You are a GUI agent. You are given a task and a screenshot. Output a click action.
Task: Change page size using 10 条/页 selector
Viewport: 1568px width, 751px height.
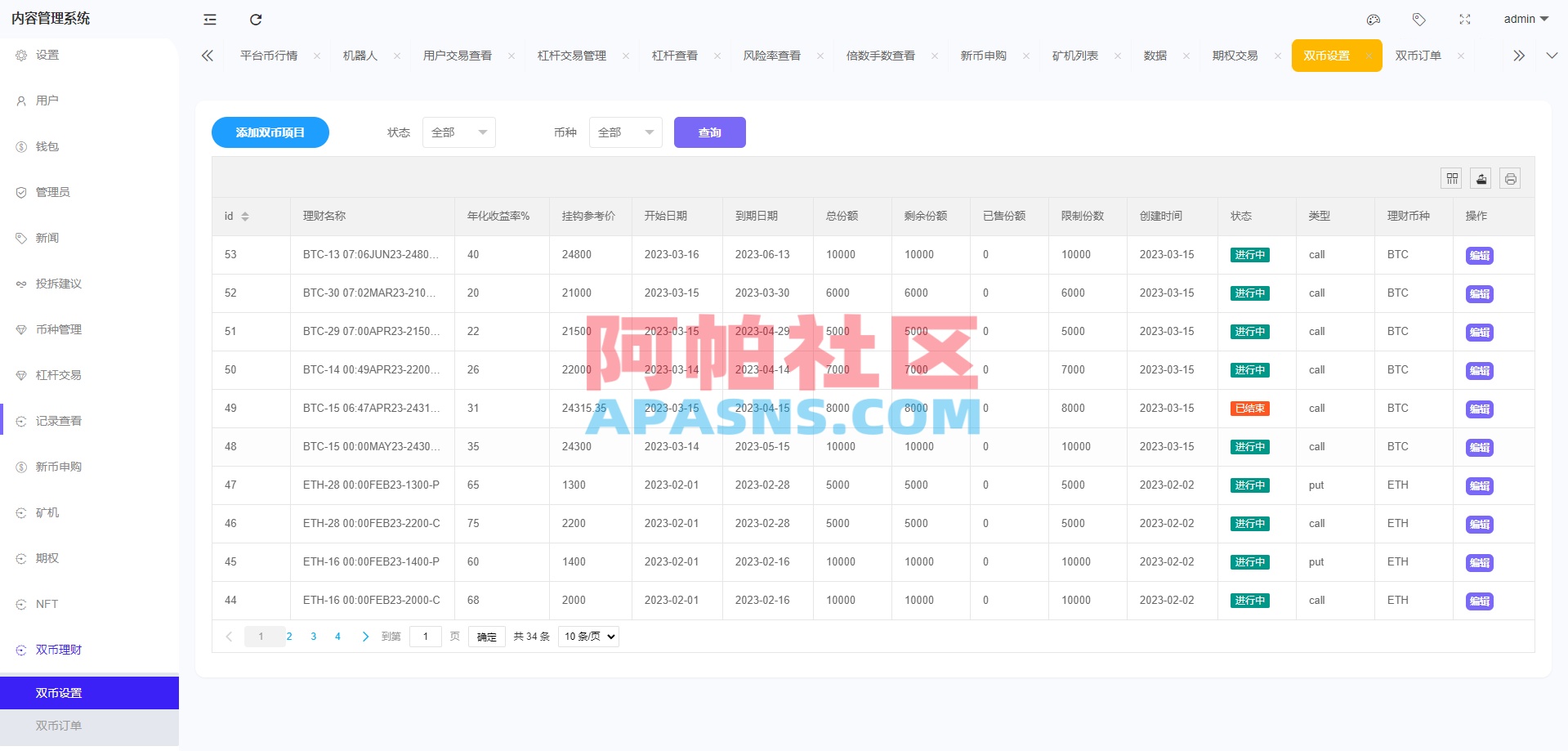[x=587, y=636]
